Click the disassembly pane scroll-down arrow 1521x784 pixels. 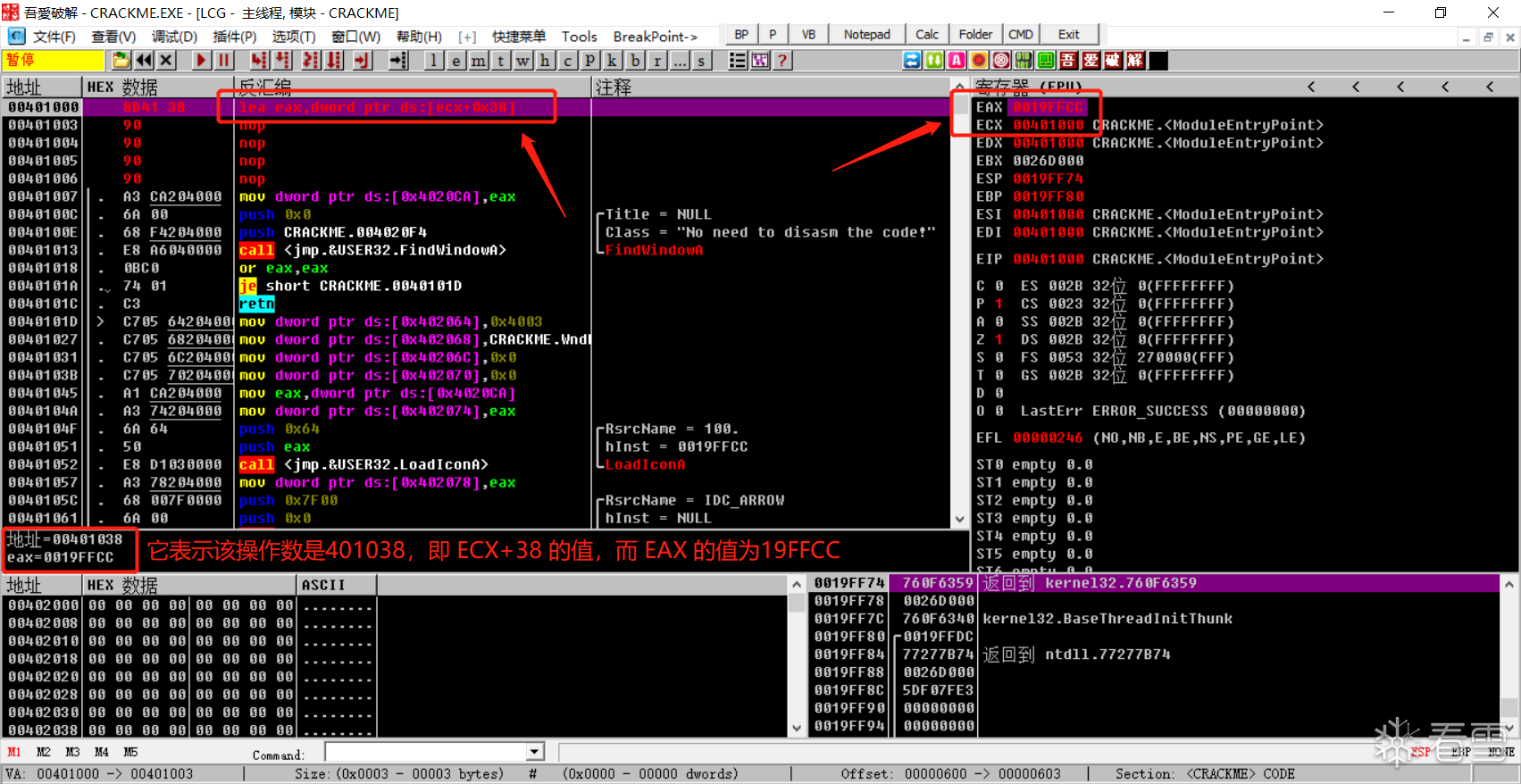point(960,519)
